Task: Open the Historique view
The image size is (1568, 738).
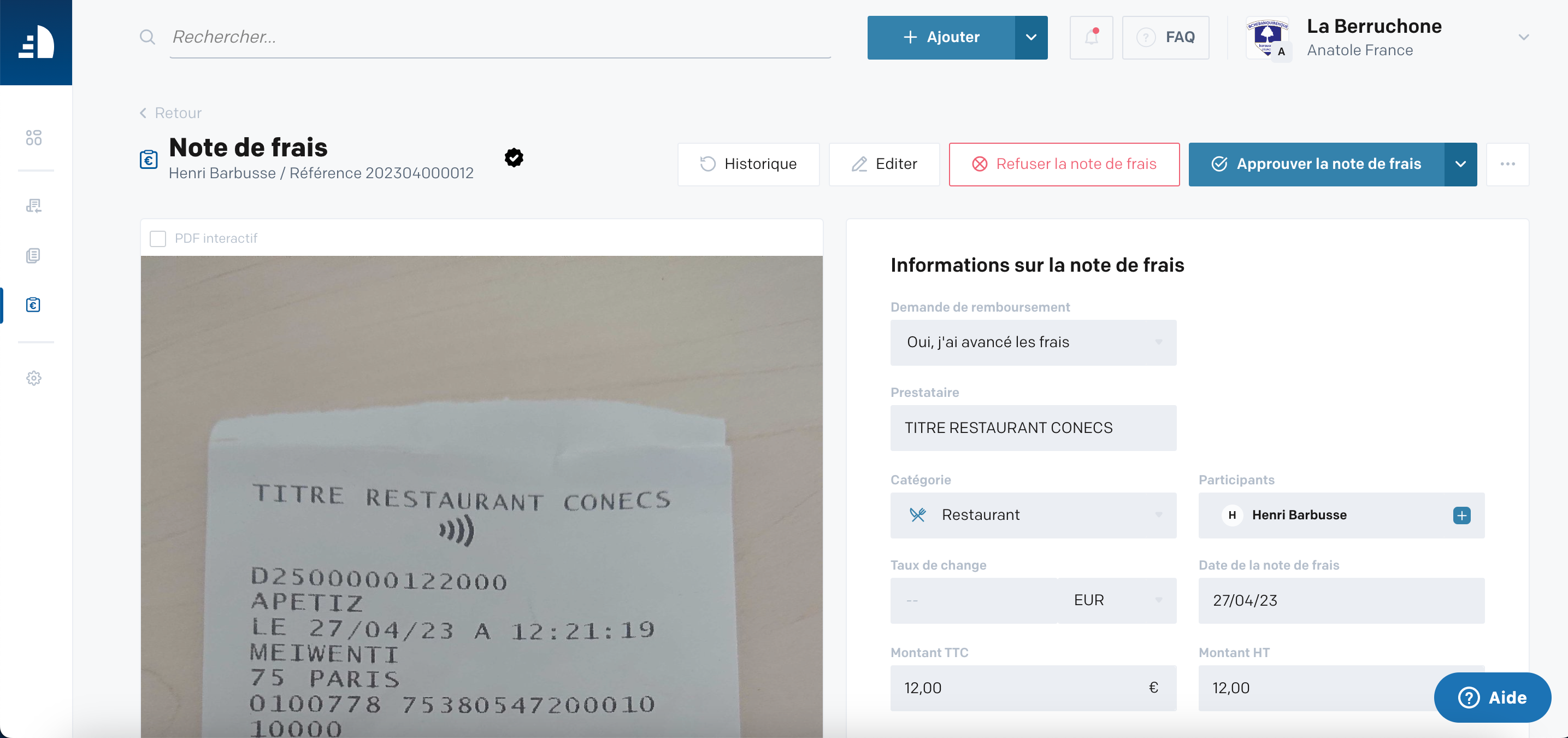Action: (x=748, y=165)
